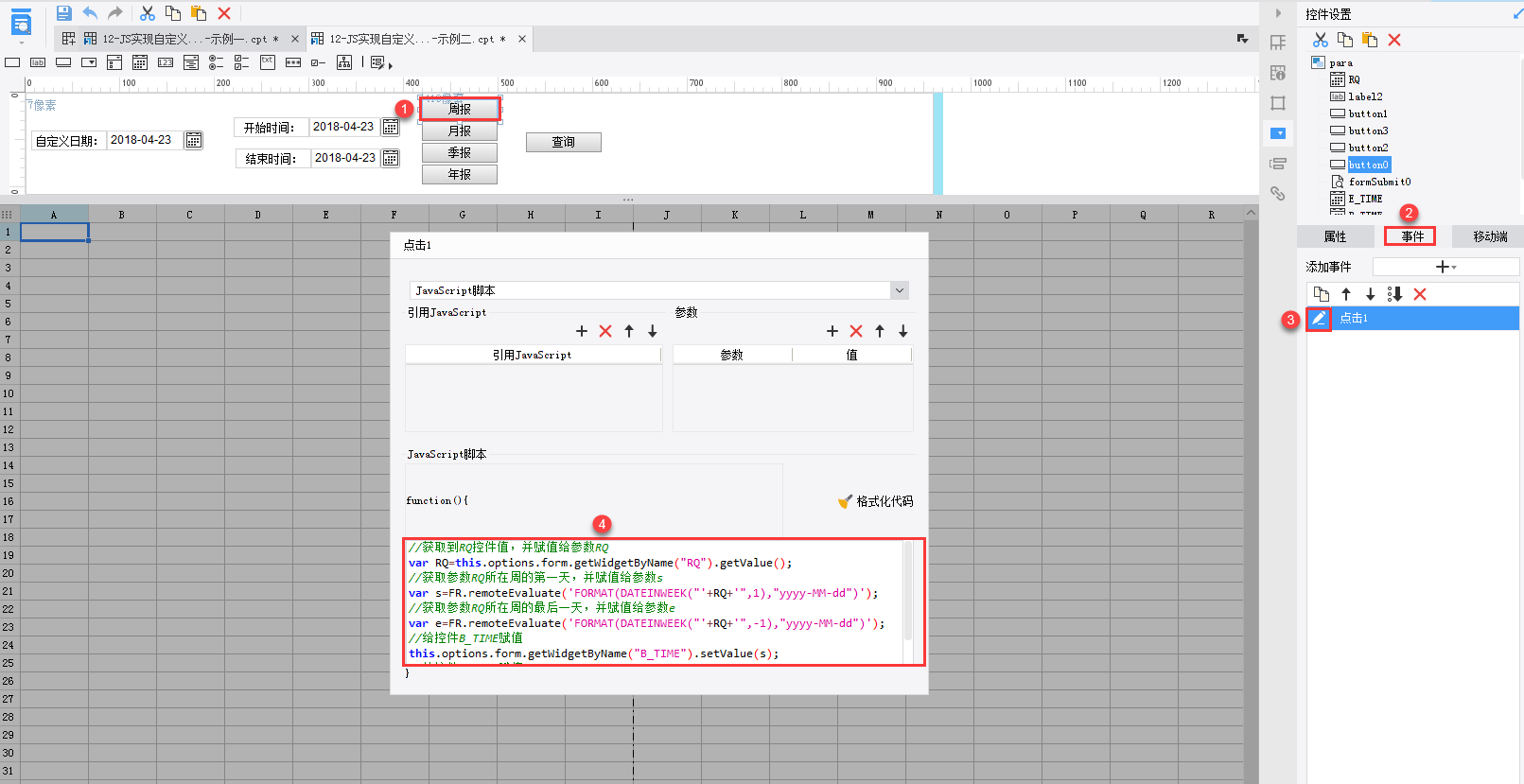Select the label widget tool

click(38, 62)
